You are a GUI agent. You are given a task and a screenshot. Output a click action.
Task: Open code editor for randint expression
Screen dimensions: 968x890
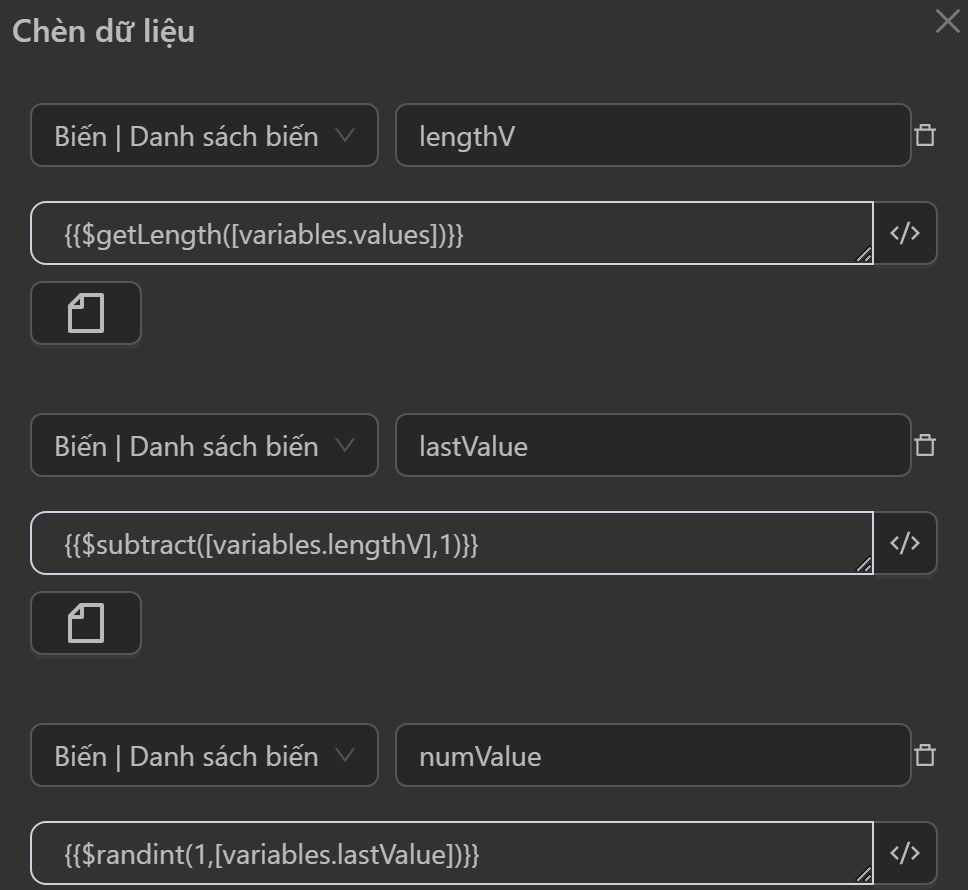click(905, 853)
